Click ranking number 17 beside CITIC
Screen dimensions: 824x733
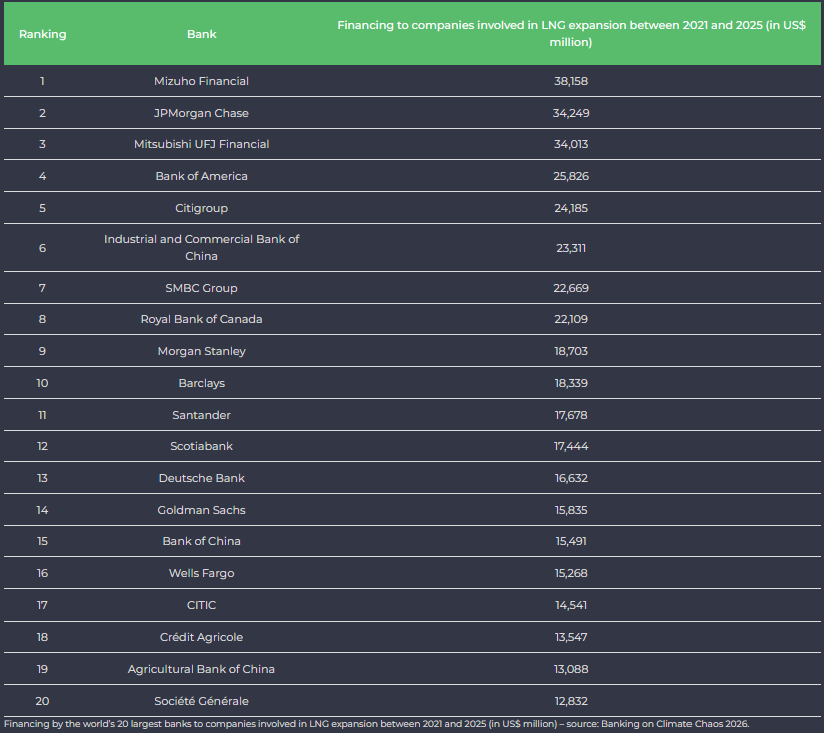[43, 605]
